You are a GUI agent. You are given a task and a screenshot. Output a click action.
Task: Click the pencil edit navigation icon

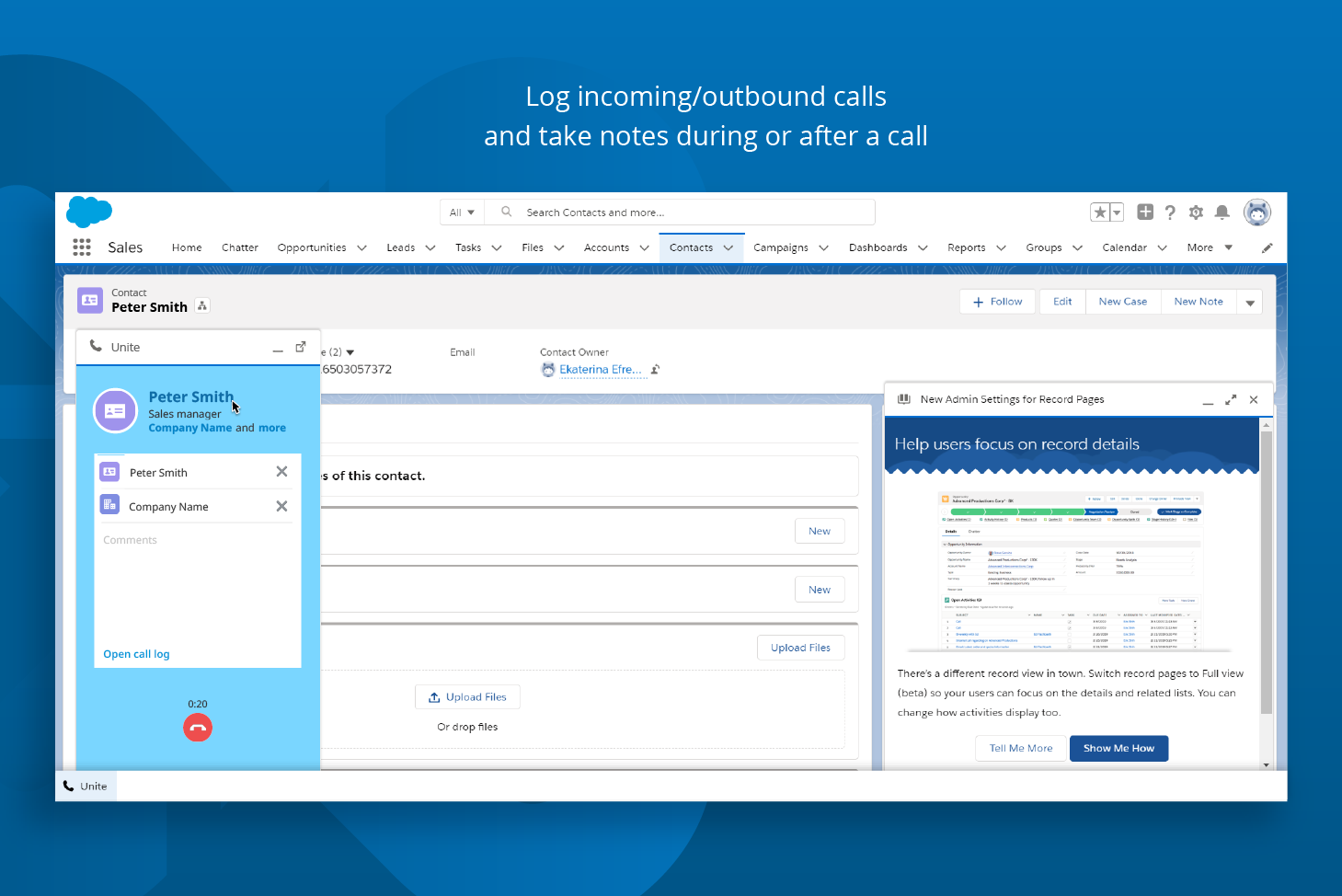pos(1267,247)
